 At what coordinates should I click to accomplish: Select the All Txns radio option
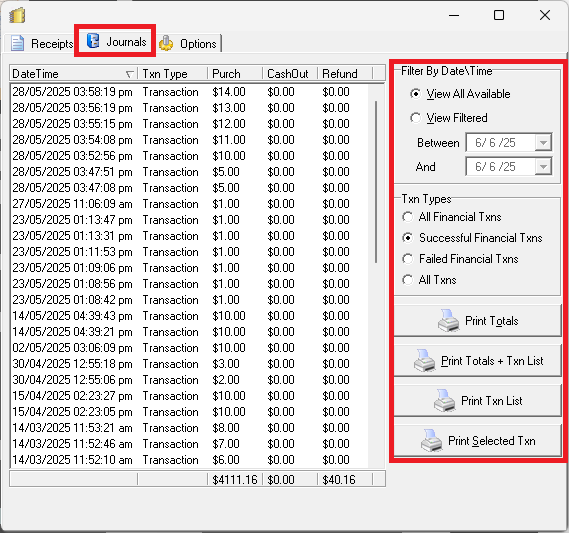click(407, 280)
